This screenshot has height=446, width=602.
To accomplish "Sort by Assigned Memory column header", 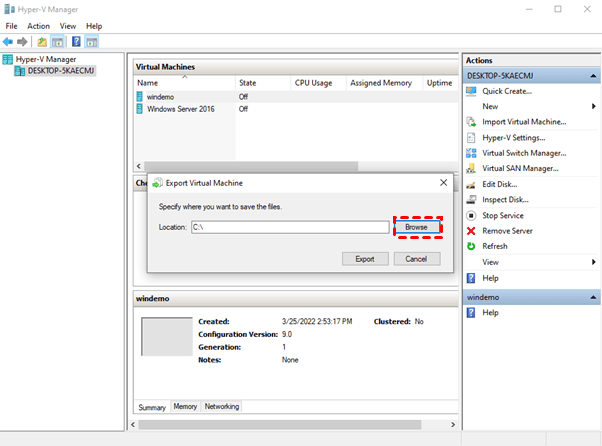I will [x=385, y=83].
